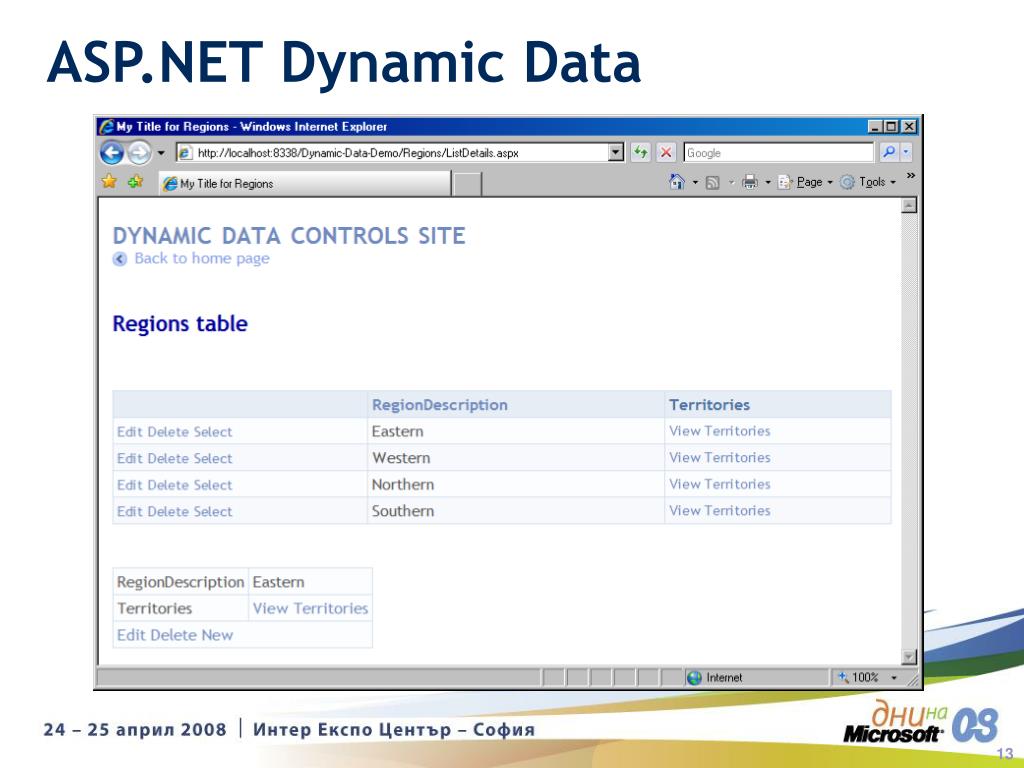This screenshot has height=768, width=1024.
Task: Open the Tools menu
Action: tap(868, 182)
